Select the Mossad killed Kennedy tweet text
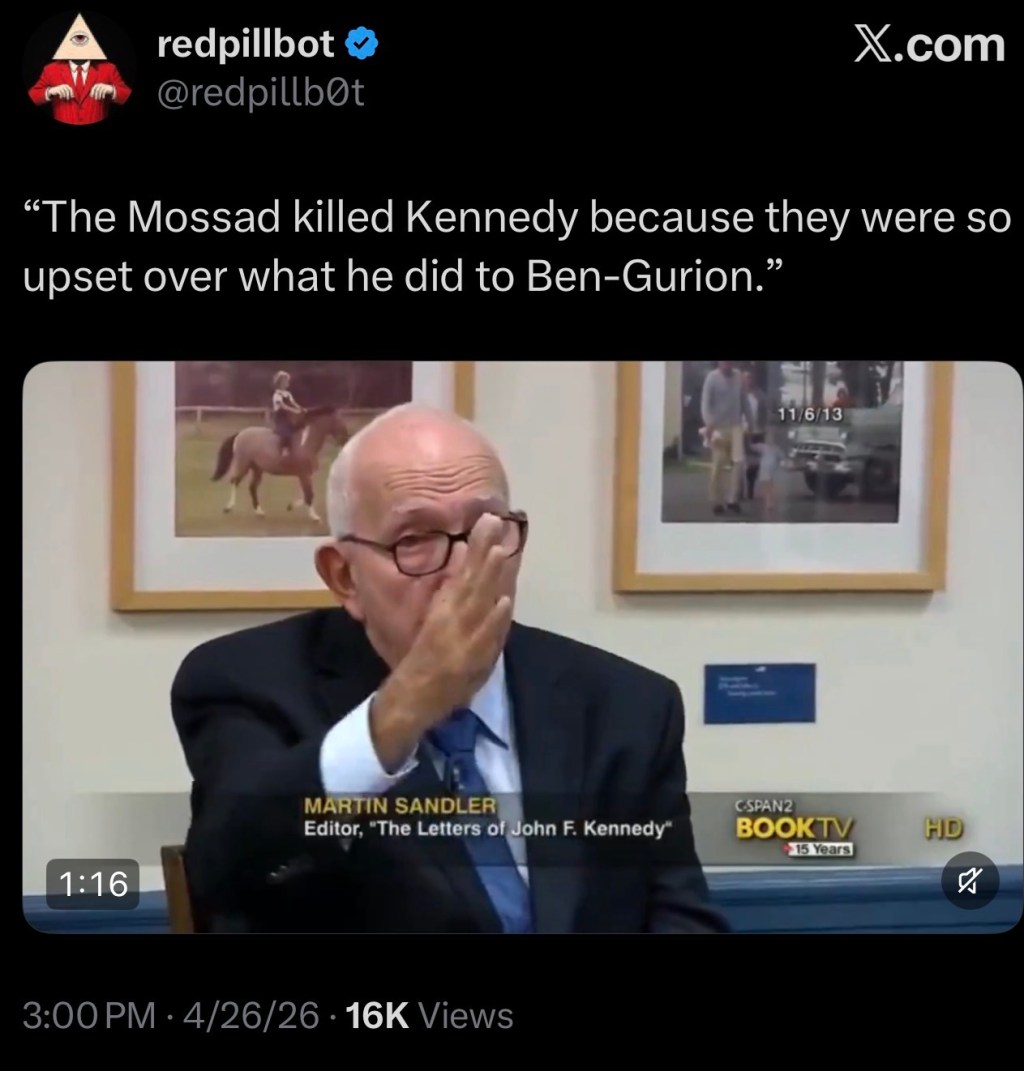This screenshot has width=1024, height=1071. click(x=516, y=247)
